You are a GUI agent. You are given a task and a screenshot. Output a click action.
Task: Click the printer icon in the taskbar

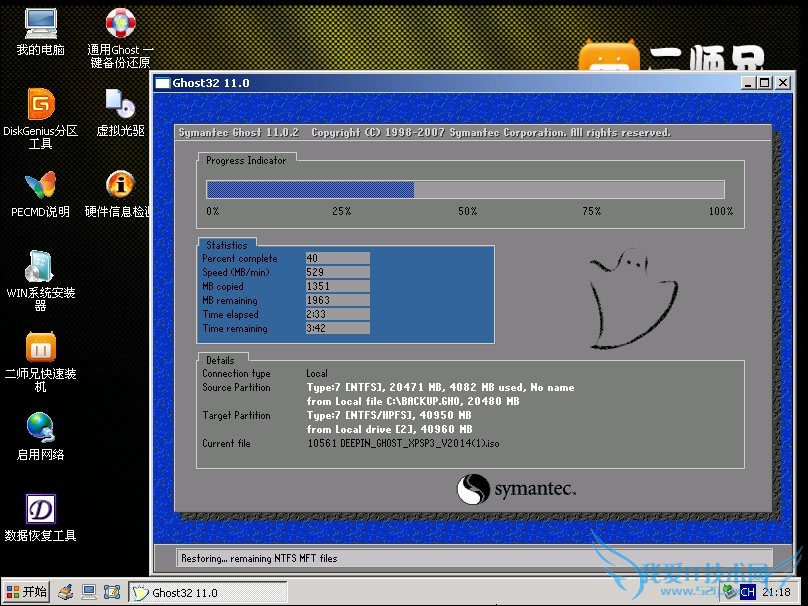click(65, 591)
